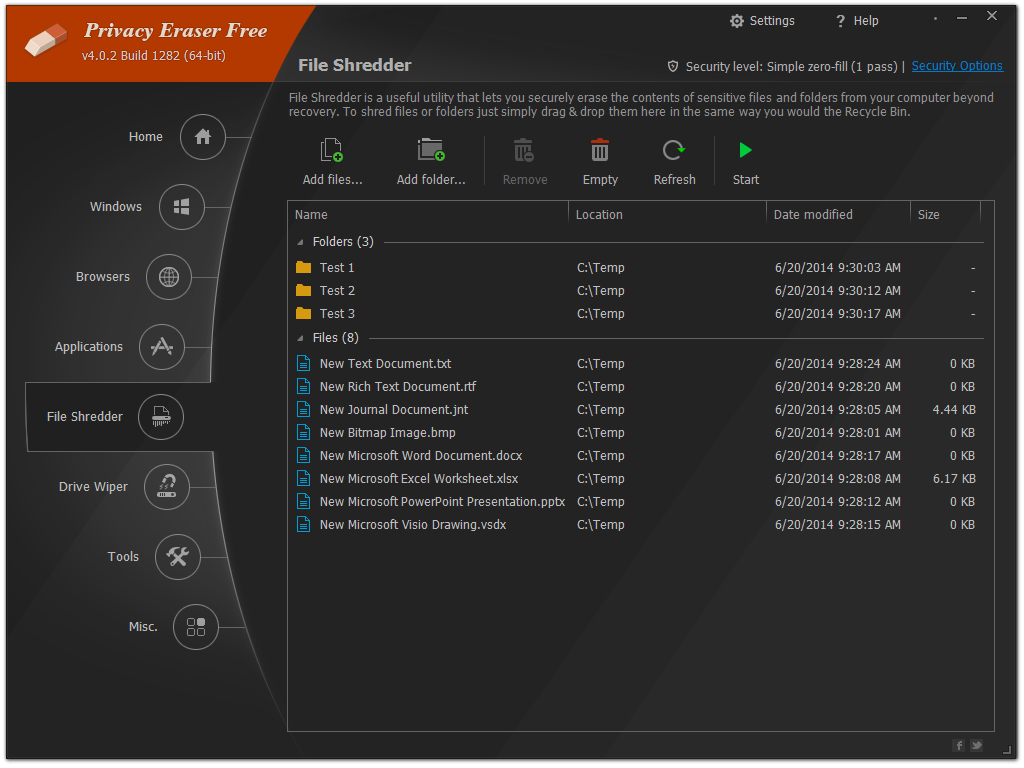Screen dimensions: 1024x768
Task: Select New Microsoft Excel Worksheet.xlsx file
Action: coord(418,479)
